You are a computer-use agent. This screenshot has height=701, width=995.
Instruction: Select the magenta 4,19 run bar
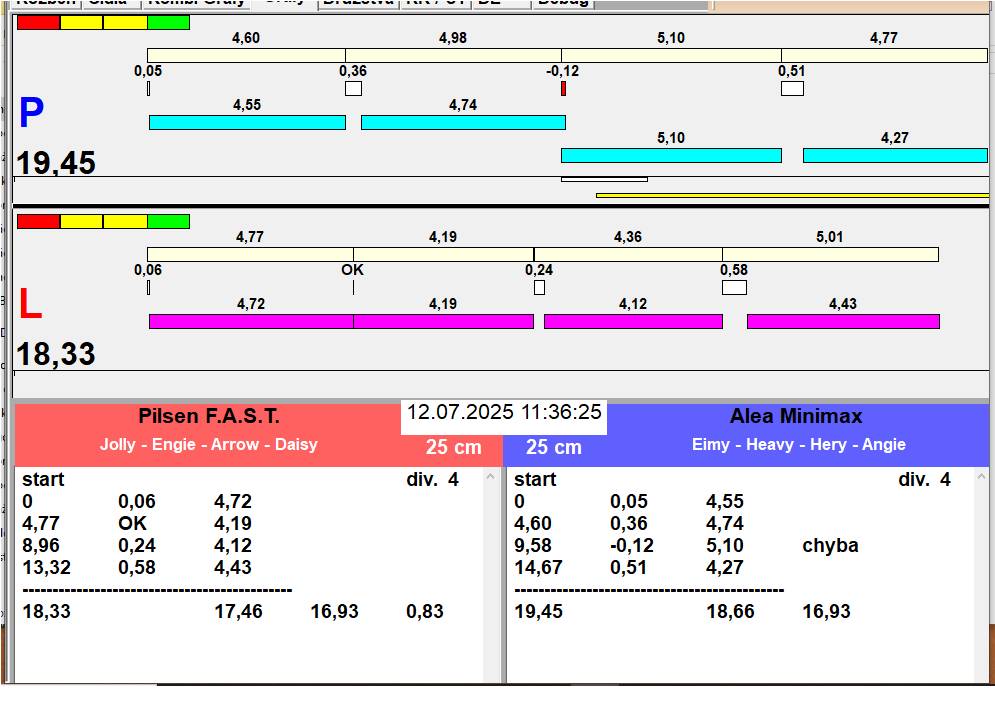pos(444,322)
